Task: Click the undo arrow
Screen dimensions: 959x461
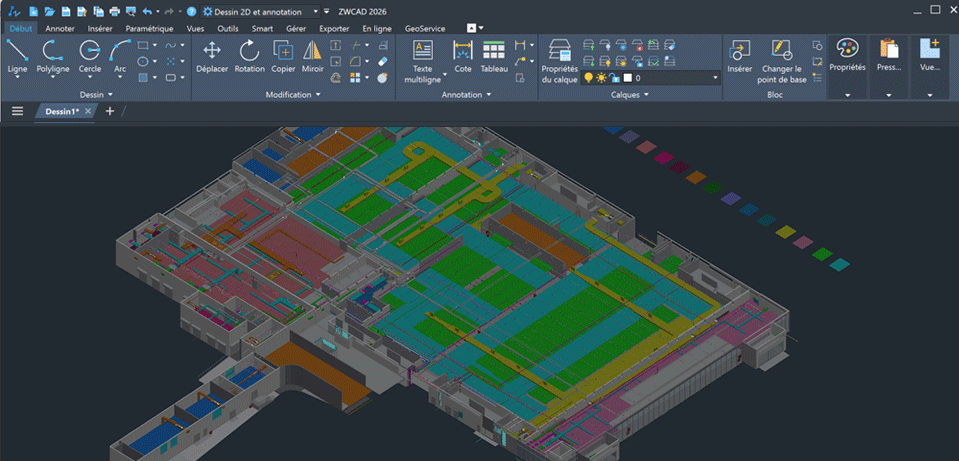Action: (x=147, y=12)
